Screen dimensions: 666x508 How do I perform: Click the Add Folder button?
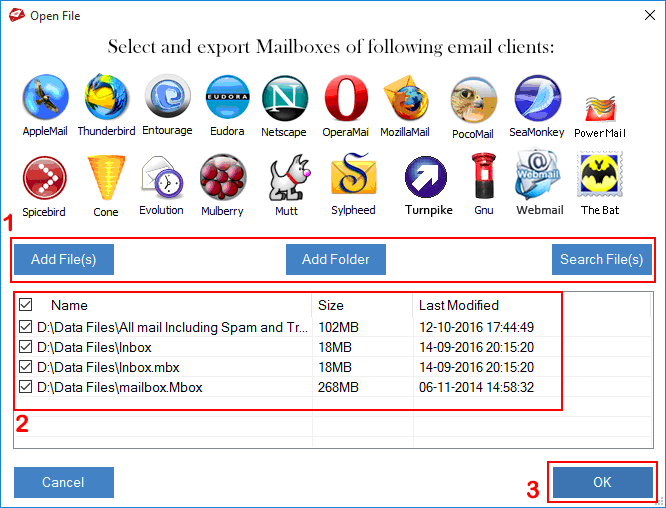pyautogui.click(x=336, y=259)
